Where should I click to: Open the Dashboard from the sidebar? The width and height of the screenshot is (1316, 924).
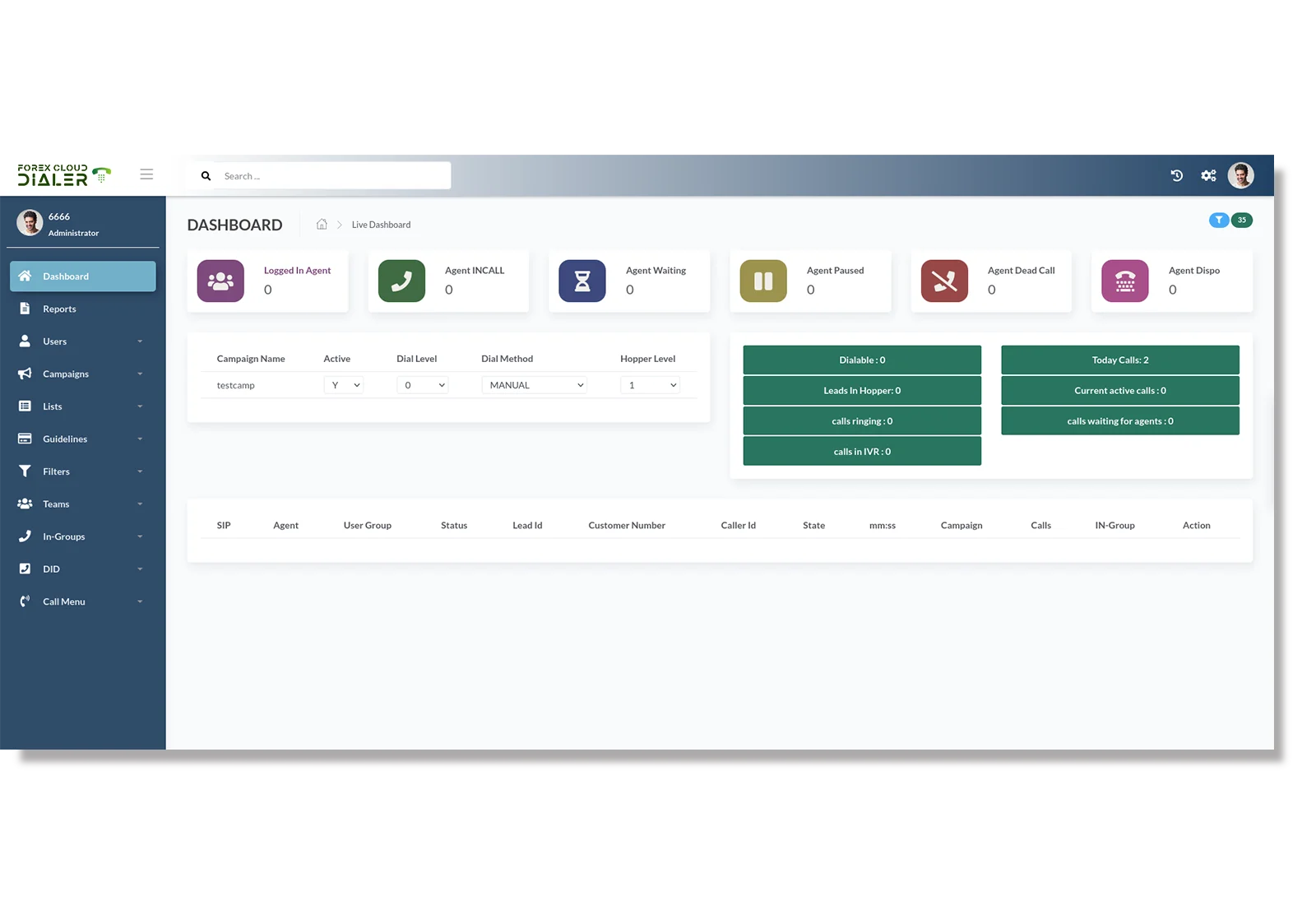pyautogui.click(x=66, y=276)
